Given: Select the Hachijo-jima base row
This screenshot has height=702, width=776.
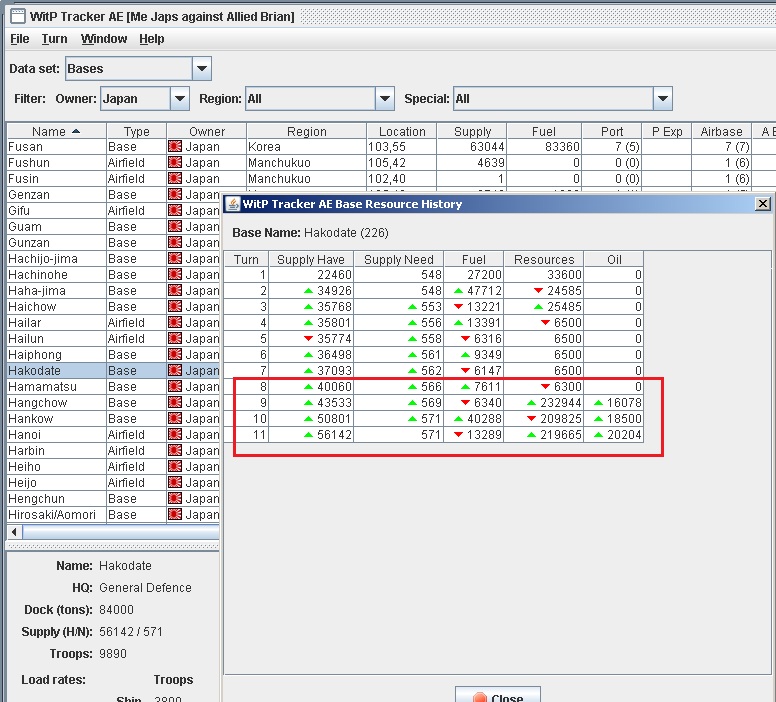Looking at the screenshot, I should [113, 258].
